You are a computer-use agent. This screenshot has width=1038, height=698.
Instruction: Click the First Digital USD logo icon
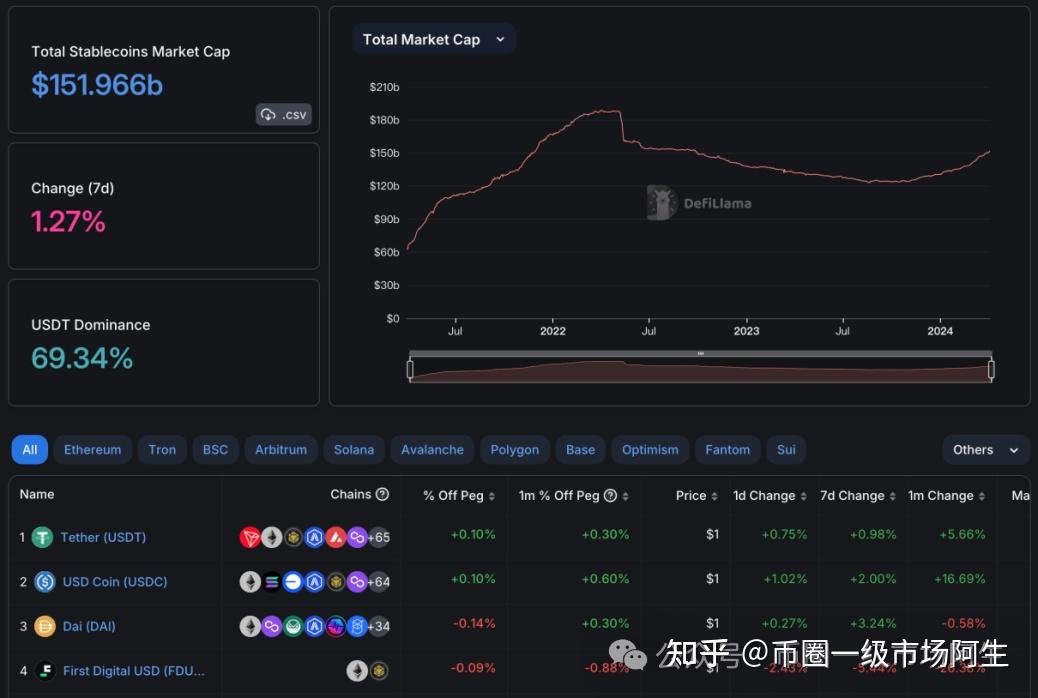point(44,671)
